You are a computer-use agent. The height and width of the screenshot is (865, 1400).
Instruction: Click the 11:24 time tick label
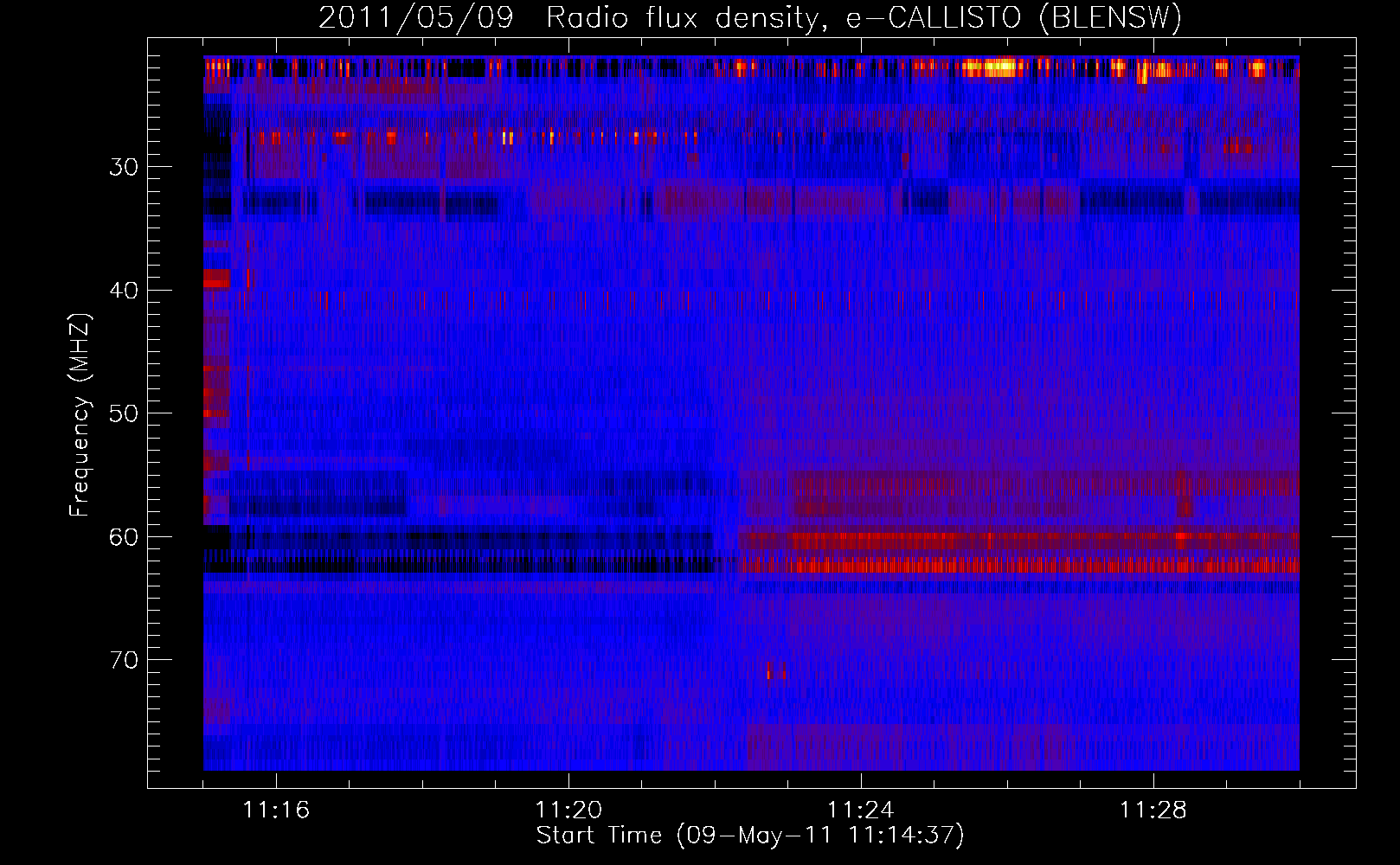(861, 811)
